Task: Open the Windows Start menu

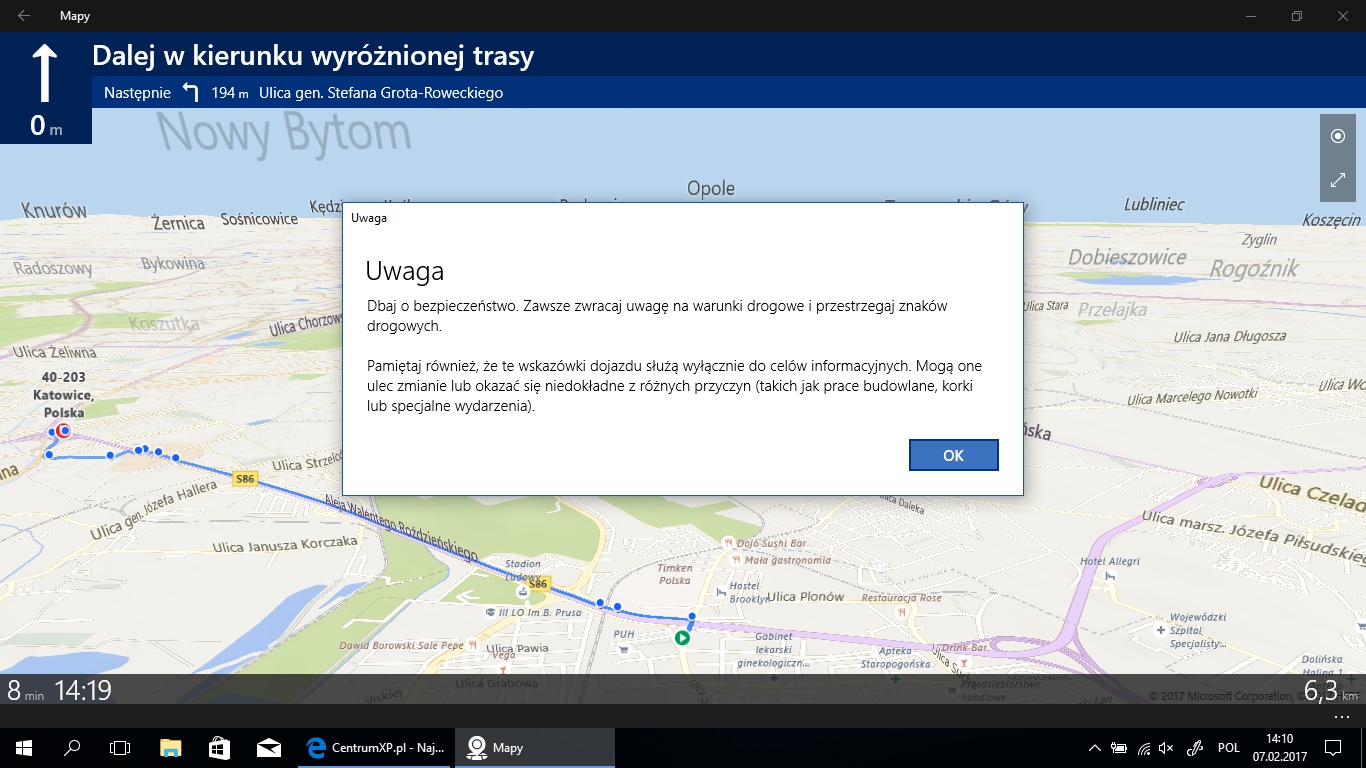Action: (24, 747)
